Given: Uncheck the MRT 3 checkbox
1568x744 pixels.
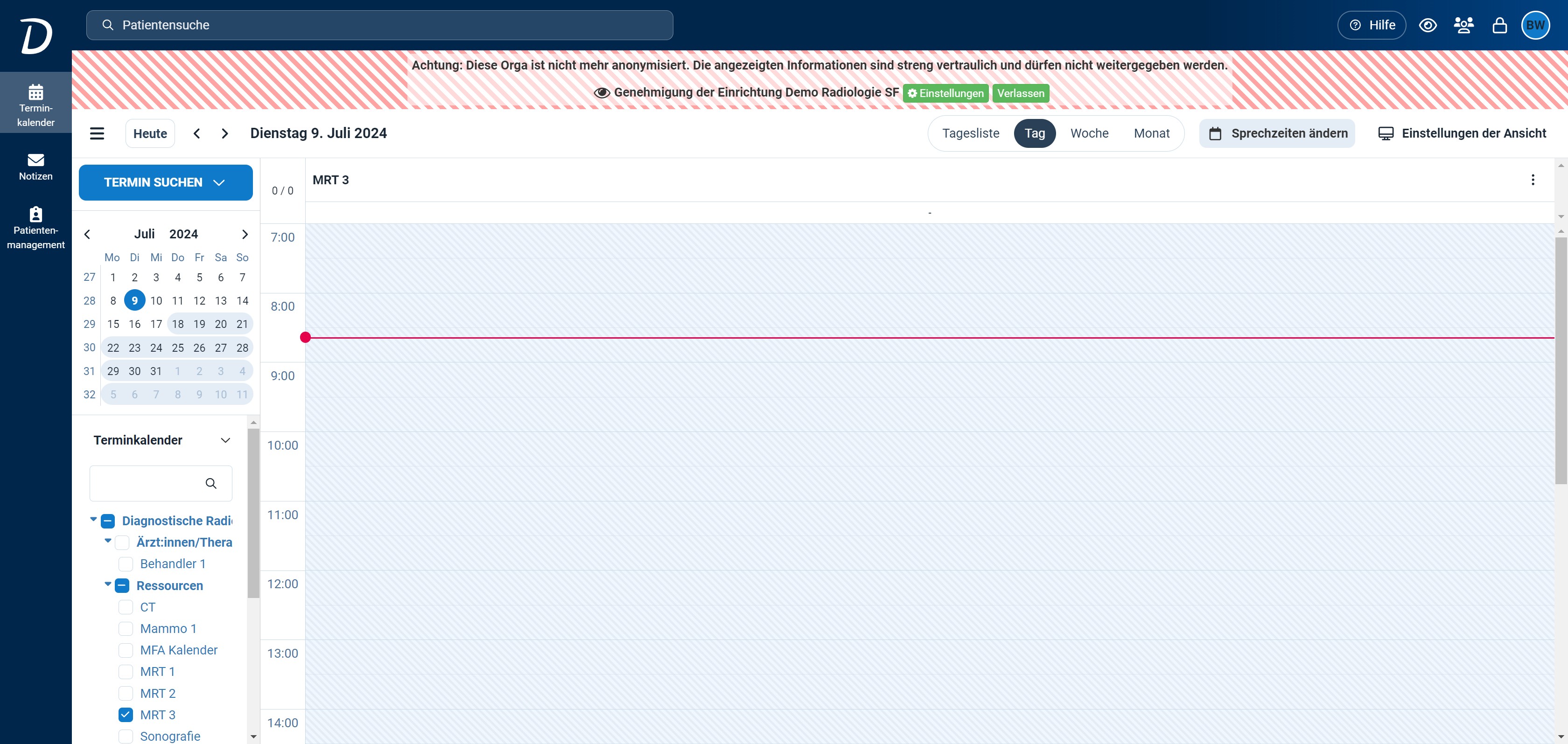Looking at the screenshot, I should (126, 714).
